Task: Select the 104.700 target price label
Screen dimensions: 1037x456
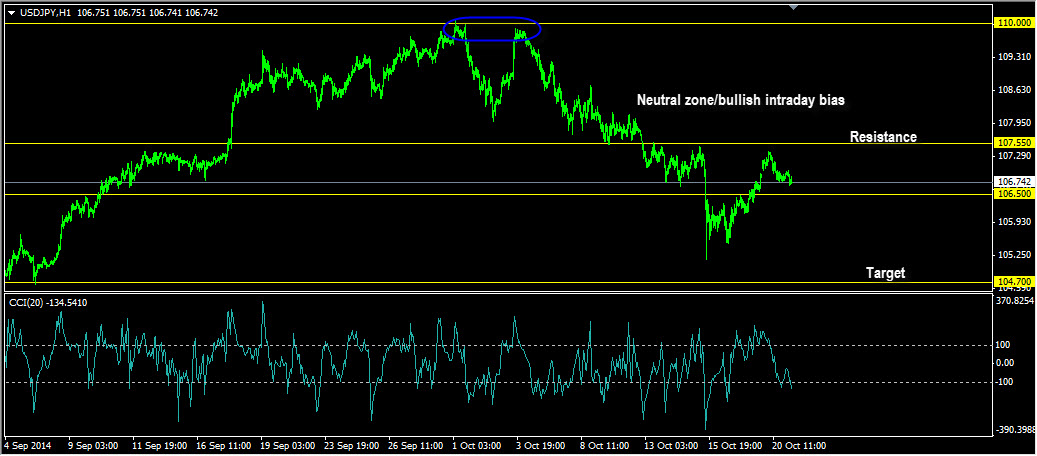Action: coord(1014,281)
